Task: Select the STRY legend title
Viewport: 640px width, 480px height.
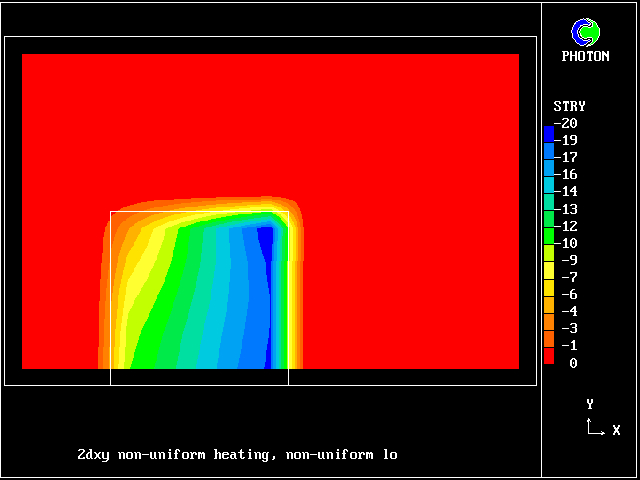Action: pos(569,106)
